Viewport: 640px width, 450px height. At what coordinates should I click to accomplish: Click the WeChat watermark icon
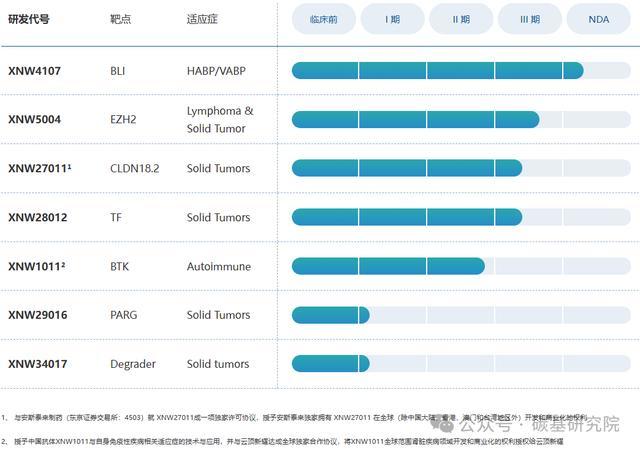click(442, 424)
